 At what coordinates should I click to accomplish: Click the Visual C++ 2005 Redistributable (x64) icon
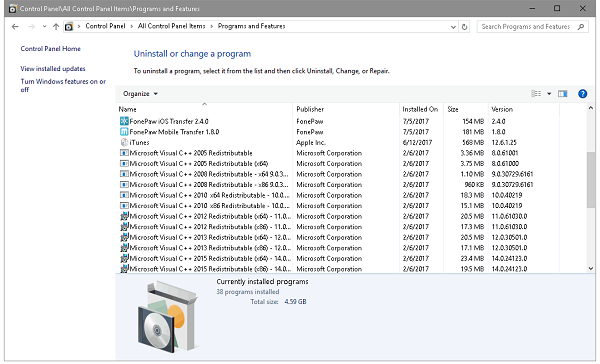[124, 163]
